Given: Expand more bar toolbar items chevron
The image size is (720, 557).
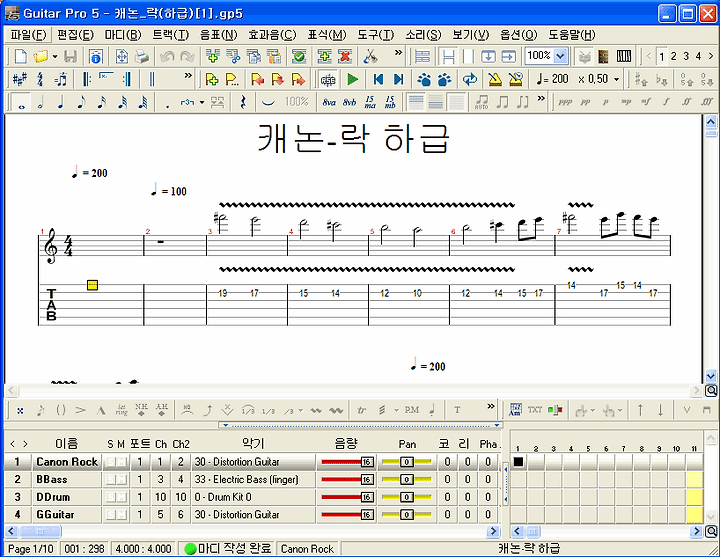Looking at the screenshot, I should [x=188, y=76].
